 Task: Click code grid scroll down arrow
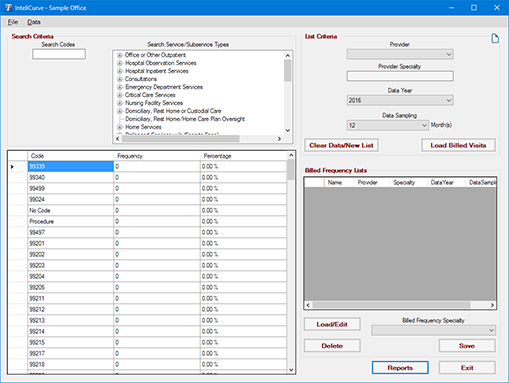[x=291, y=370]
